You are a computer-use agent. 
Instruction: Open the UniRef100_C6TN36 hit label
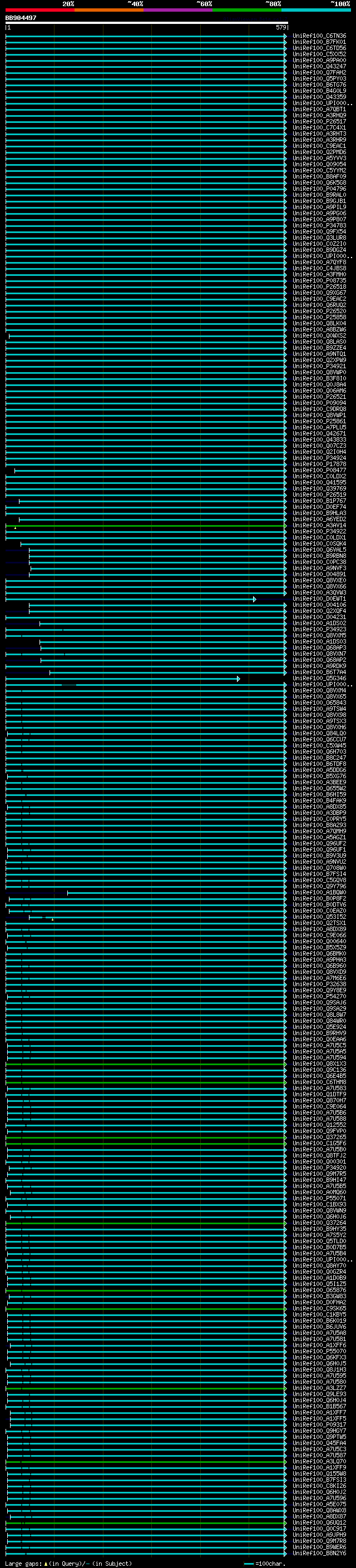click(319, 36)
